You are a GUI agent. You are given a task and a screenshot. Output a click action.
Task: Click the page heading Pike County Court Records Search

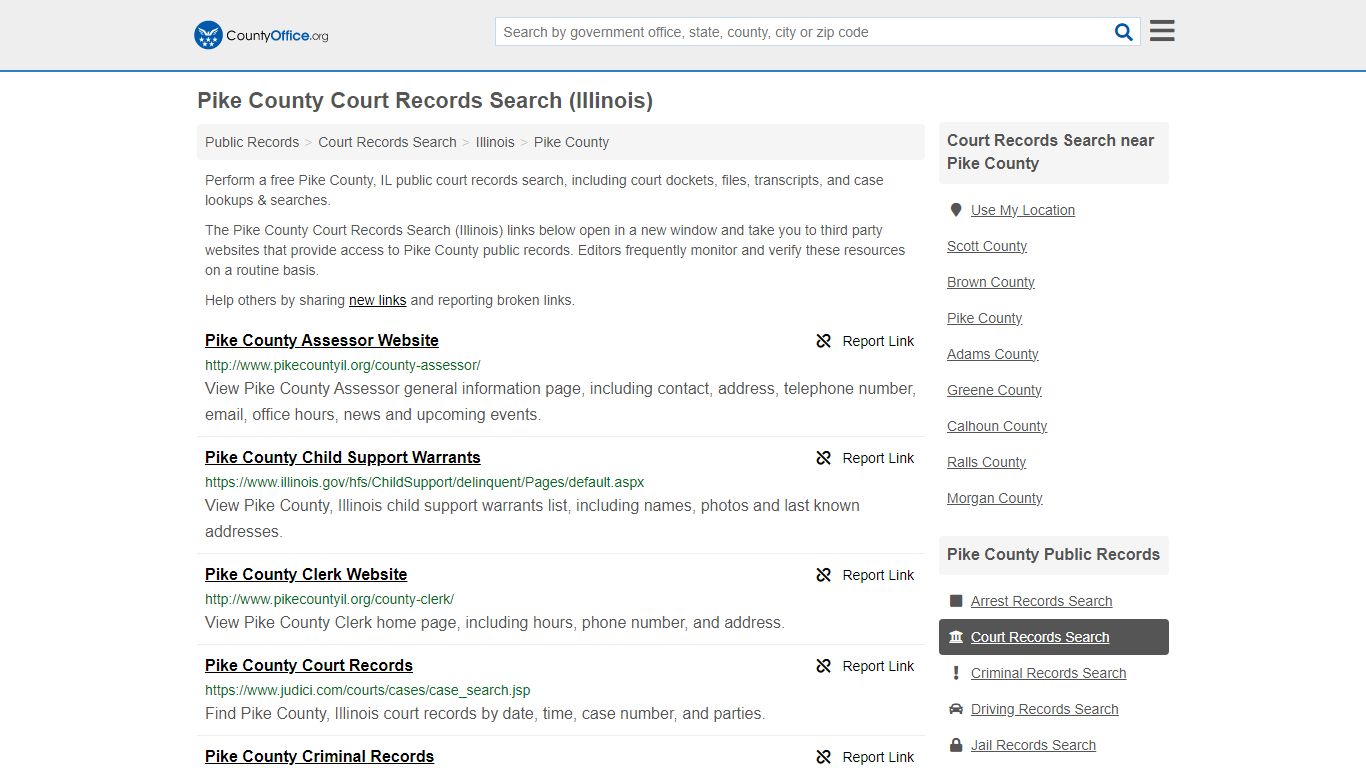coord(425,100)
